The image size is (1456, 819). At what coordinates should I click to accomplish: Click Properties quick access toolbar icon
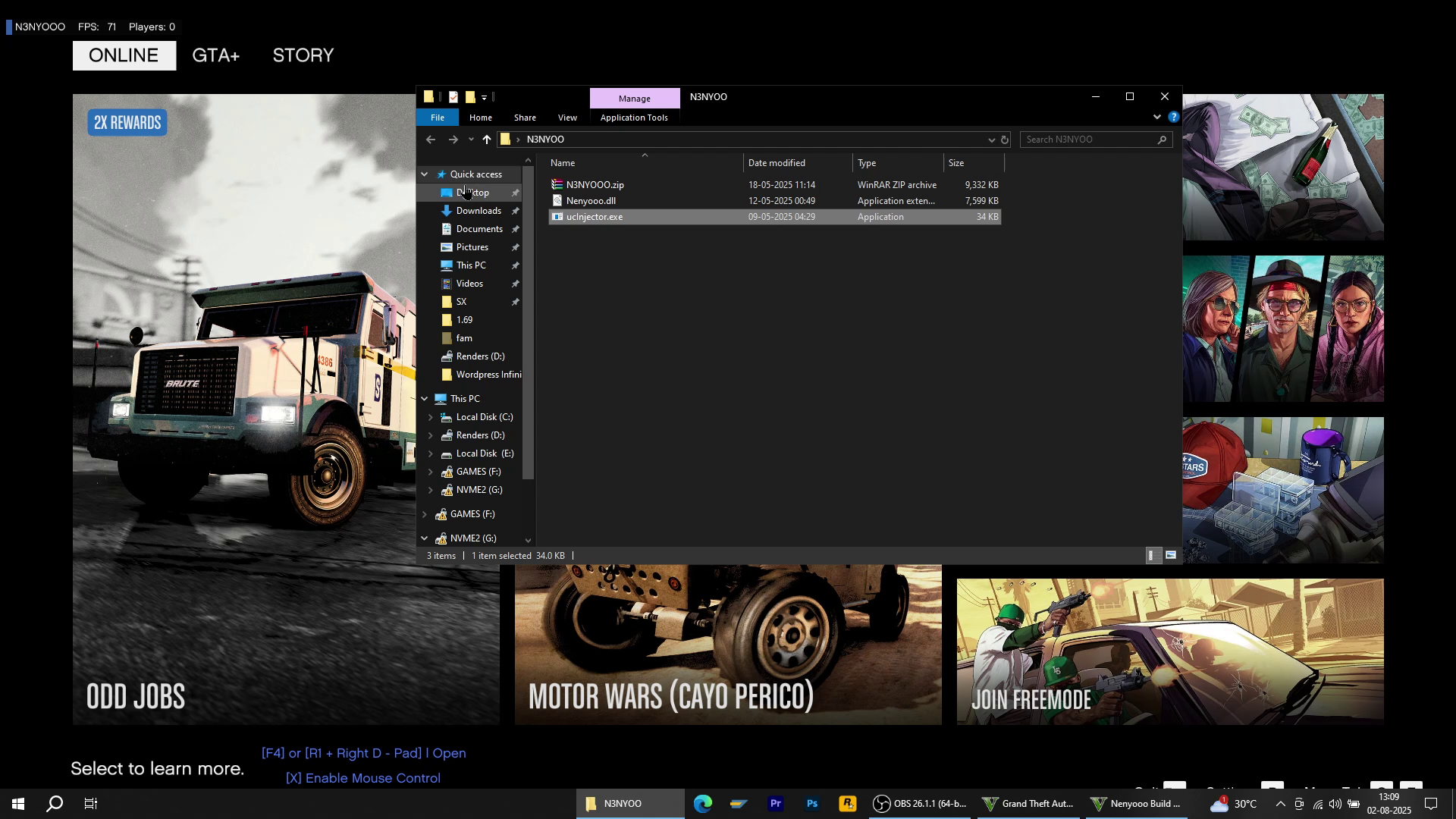[x=453, y=97]
